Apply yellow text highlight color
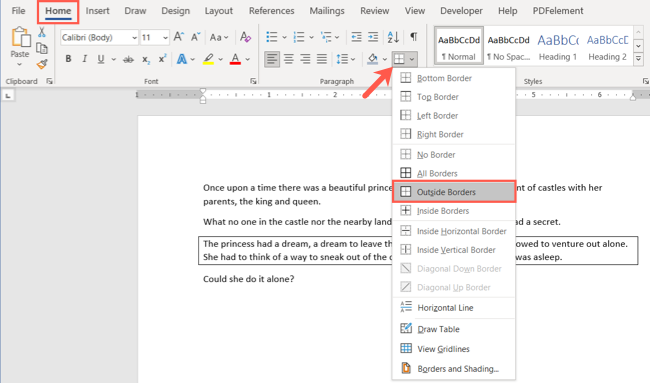 tap(209, 59)
